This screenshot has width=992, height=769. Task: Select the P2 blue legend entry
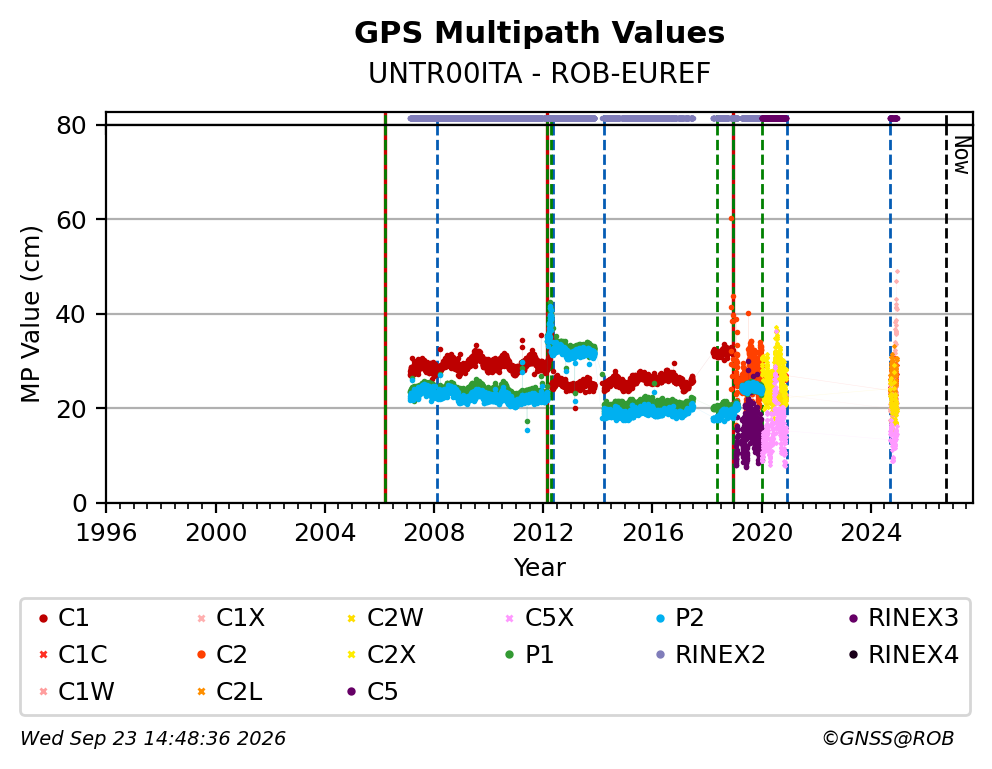pos(680,618)
